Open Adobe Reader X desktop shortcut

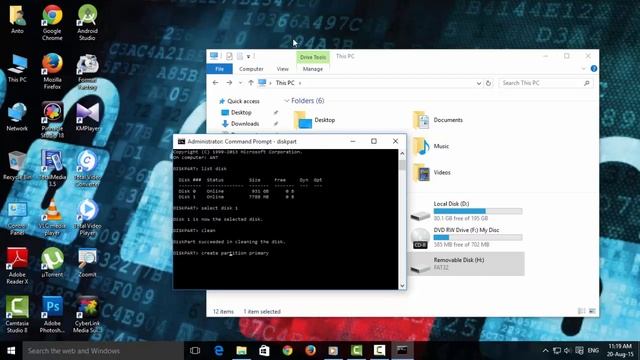pyautogui.click(x=17, y=266)
